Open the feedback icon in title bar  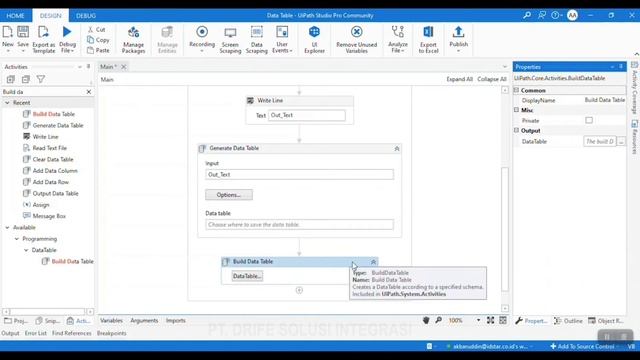[542, 15]
